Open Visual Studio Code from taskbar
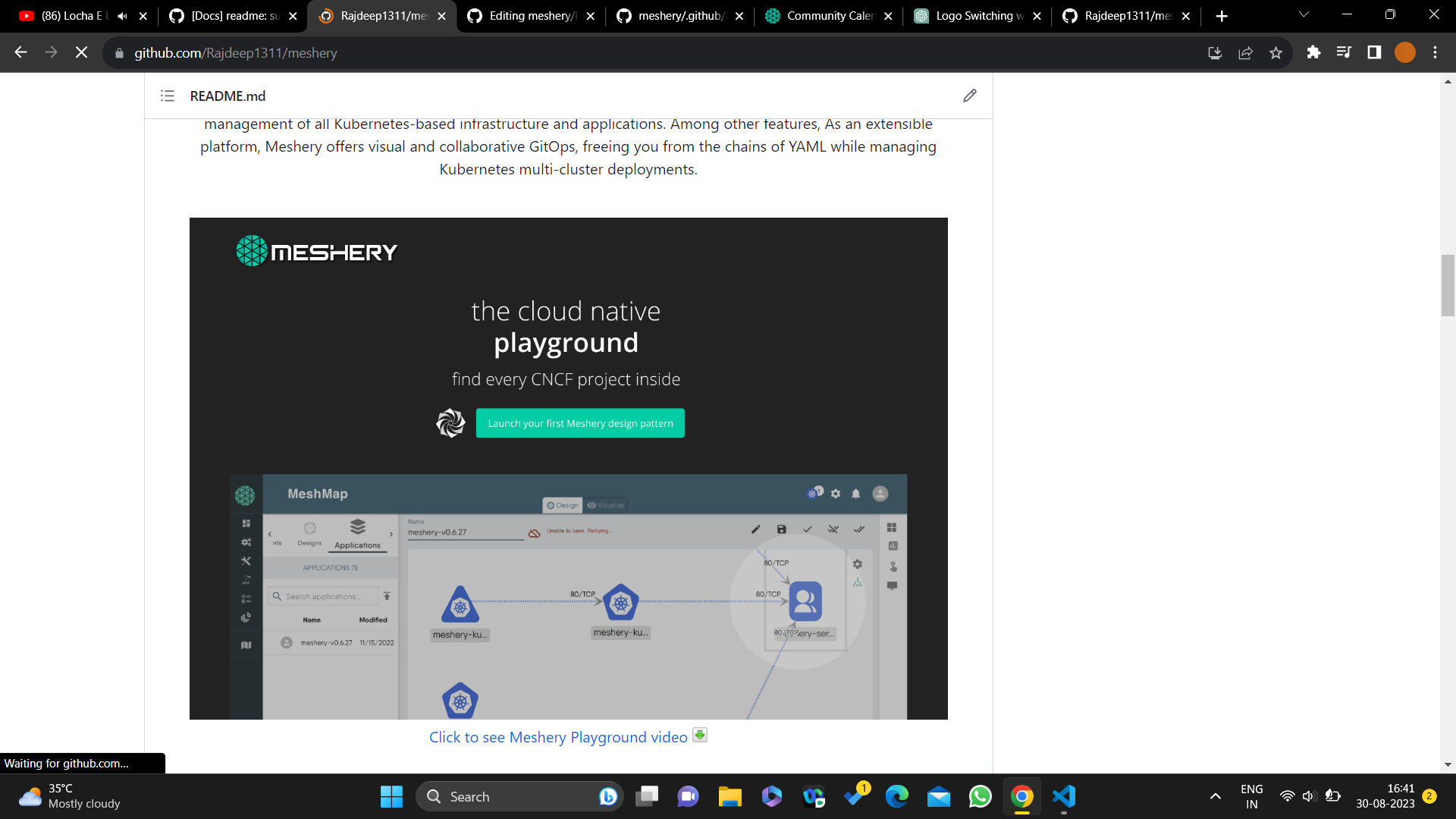 tap(1063, 796)
